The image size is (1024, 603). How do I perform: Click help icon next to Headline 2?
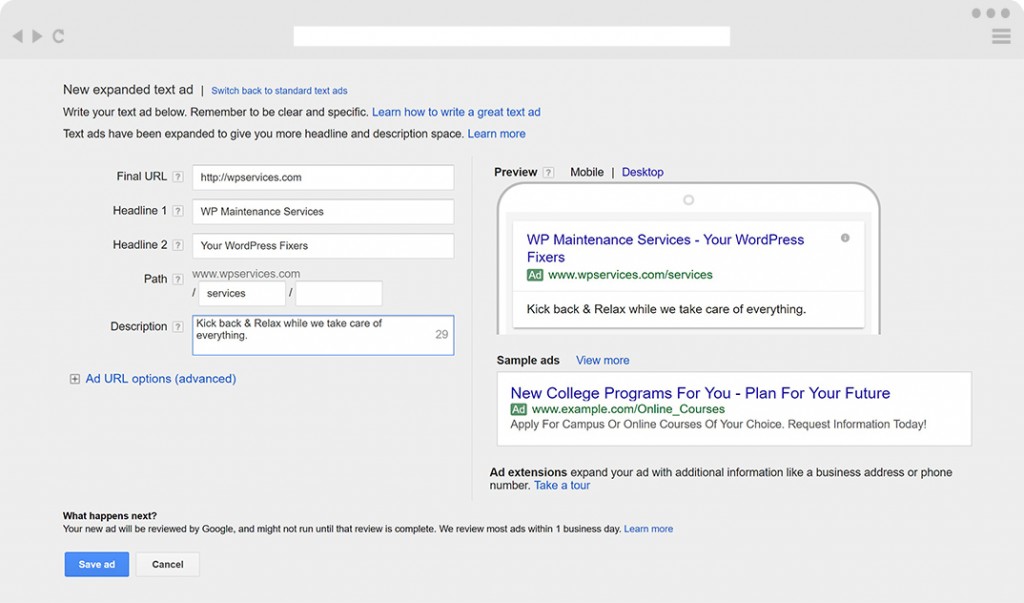pos(177,245)
